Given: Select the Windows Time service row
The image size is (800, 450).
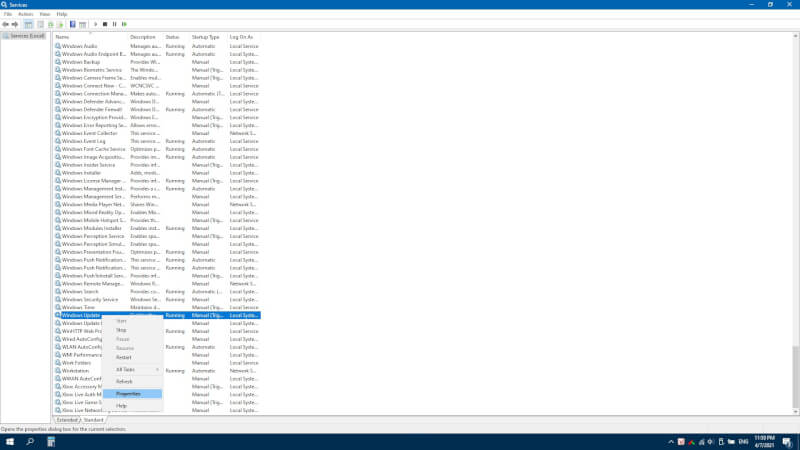Looking at the screenshot, I should [x=157, y=307].
